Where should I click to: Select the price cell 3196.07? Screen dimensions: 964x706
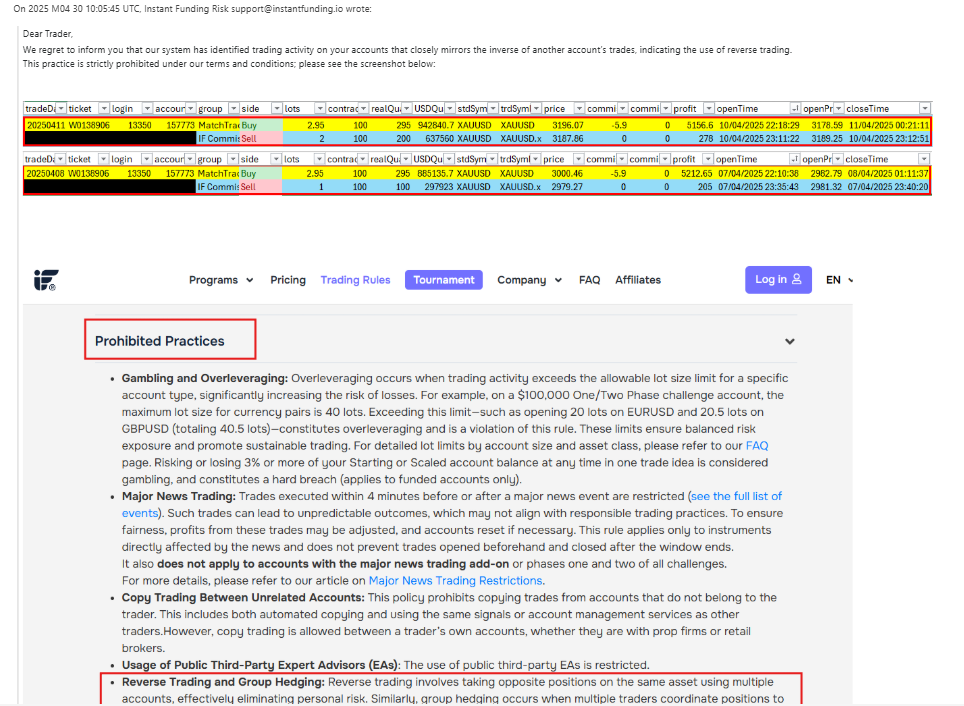pyautogui.click(x=563, y=125)
